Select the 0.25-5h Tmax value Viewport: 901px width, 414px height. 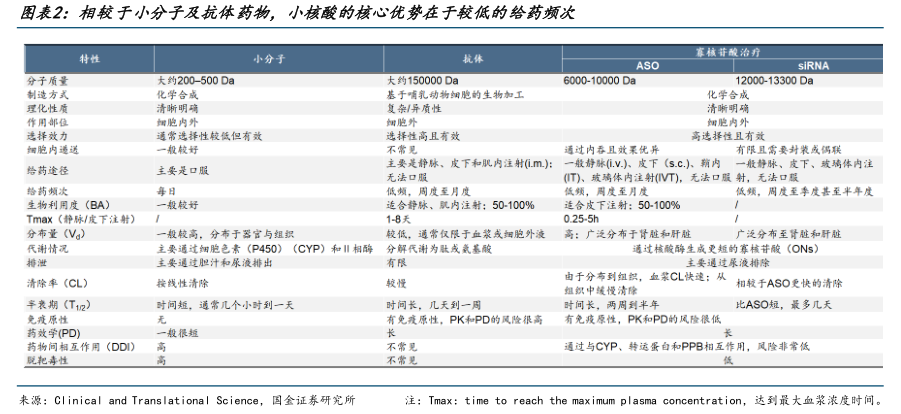tap(581, 218)
